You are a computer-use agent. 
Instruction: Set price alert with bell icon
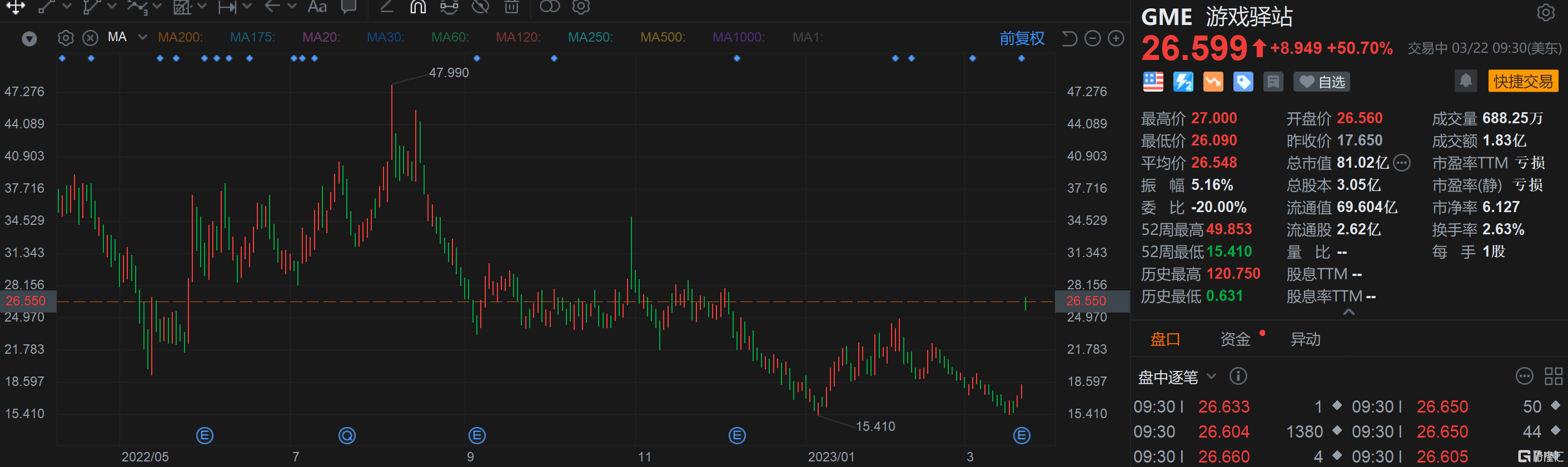(x=1466, y=81)
